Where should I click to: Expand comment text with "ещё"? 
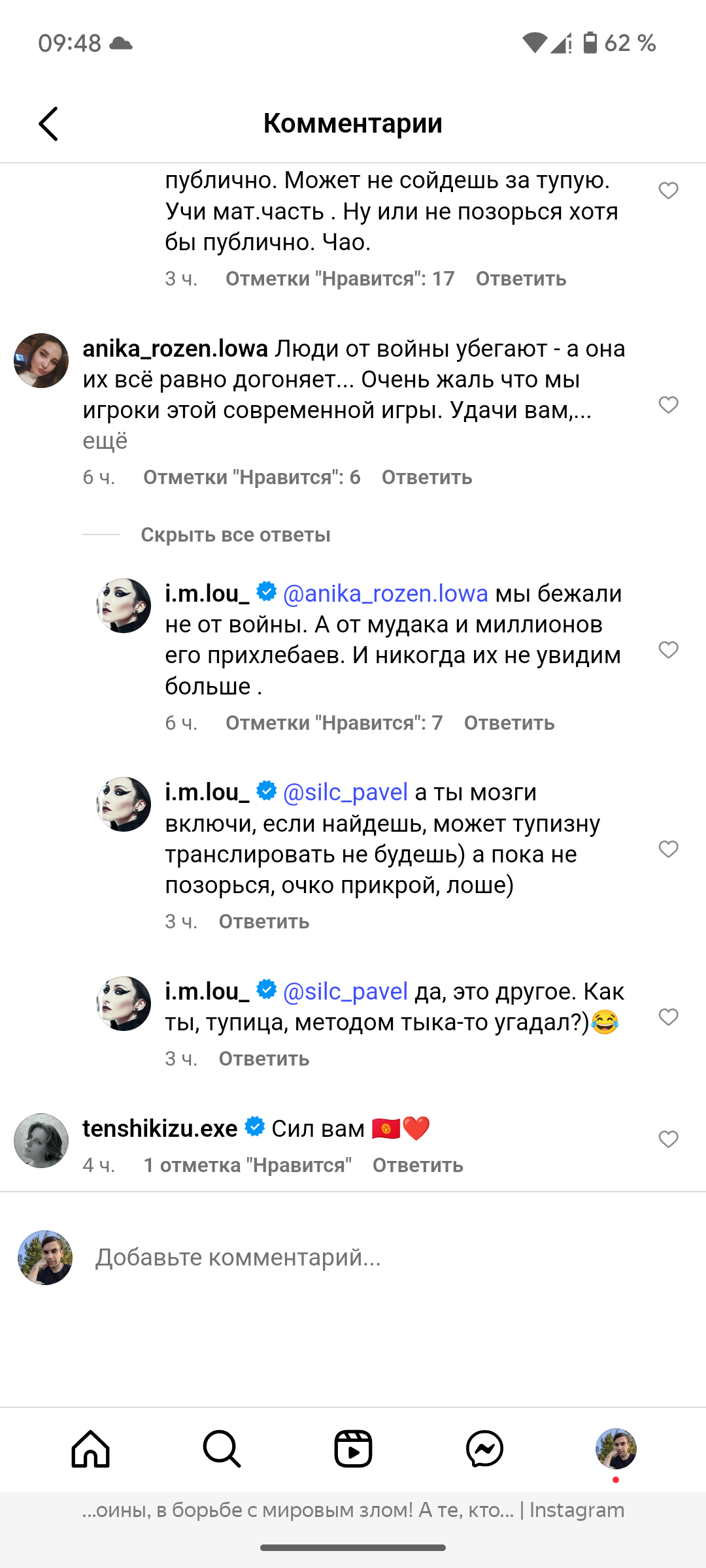(x=105, y=441)
